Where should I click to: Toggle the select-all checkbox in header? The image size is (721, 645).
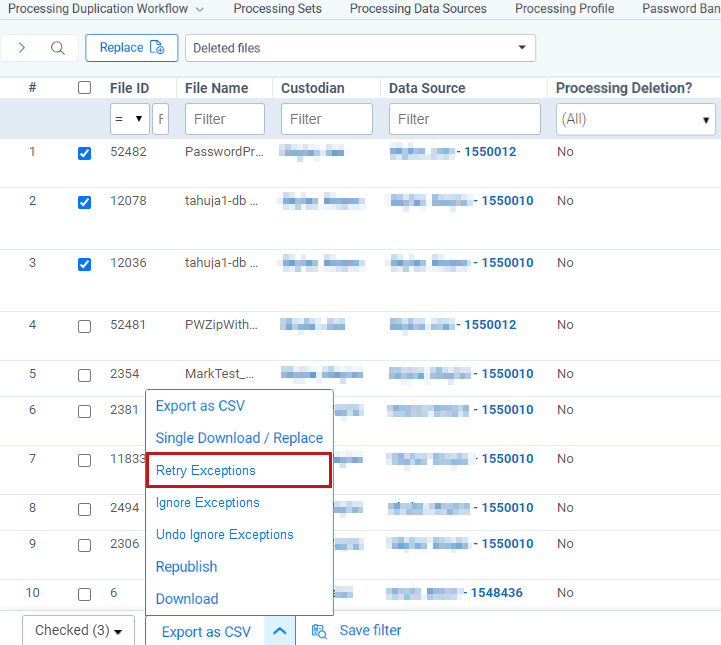pyautogui.click(x=85, y=88)
